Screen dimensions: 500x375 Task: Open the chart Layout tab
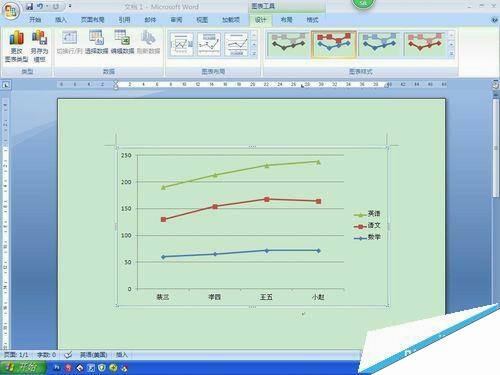click(286, 20)
